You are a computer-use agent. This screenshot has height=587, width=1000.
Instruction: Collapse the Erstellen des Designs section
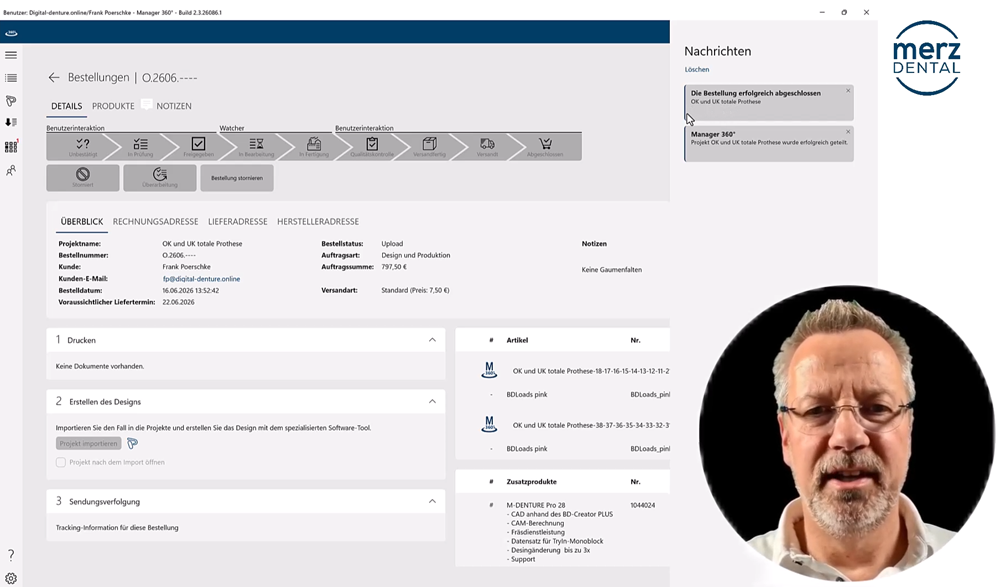(432, 401)
